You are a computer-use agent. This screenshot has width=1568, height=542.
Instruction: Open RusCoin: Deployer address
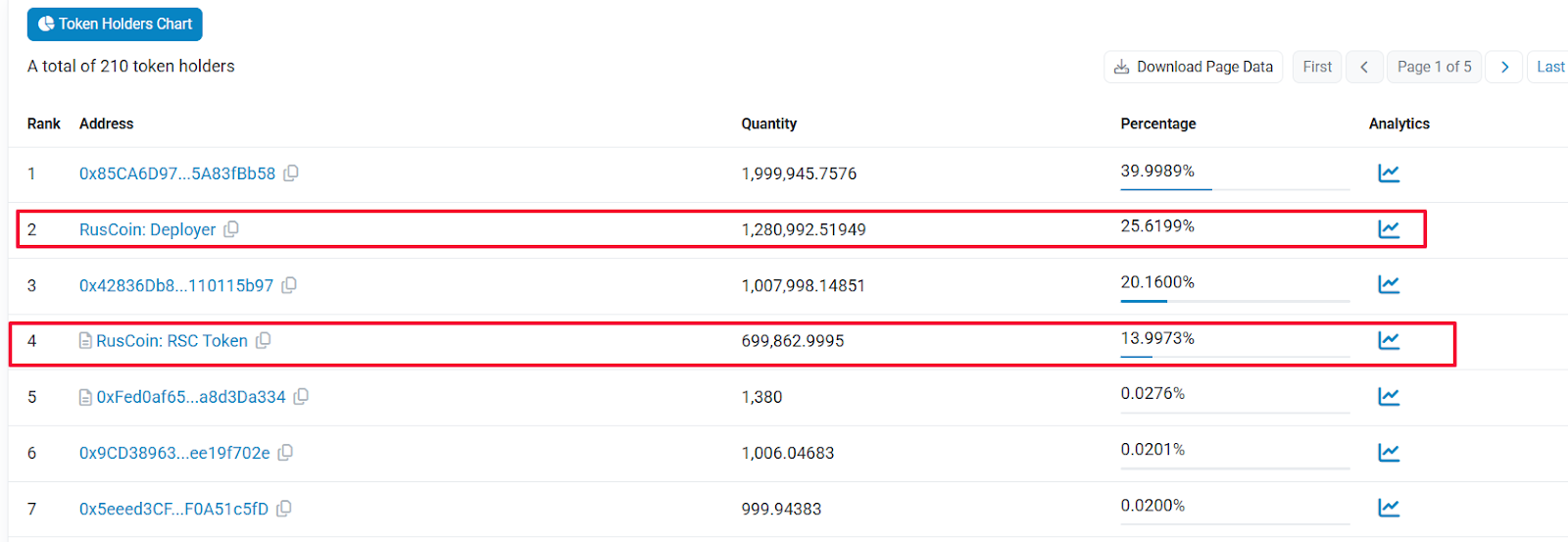click(x=147, y=229)
